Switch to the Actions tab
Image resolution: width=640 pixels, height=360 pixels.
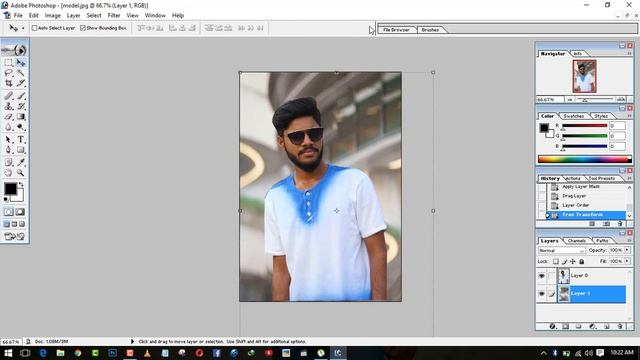pos(573,178)
